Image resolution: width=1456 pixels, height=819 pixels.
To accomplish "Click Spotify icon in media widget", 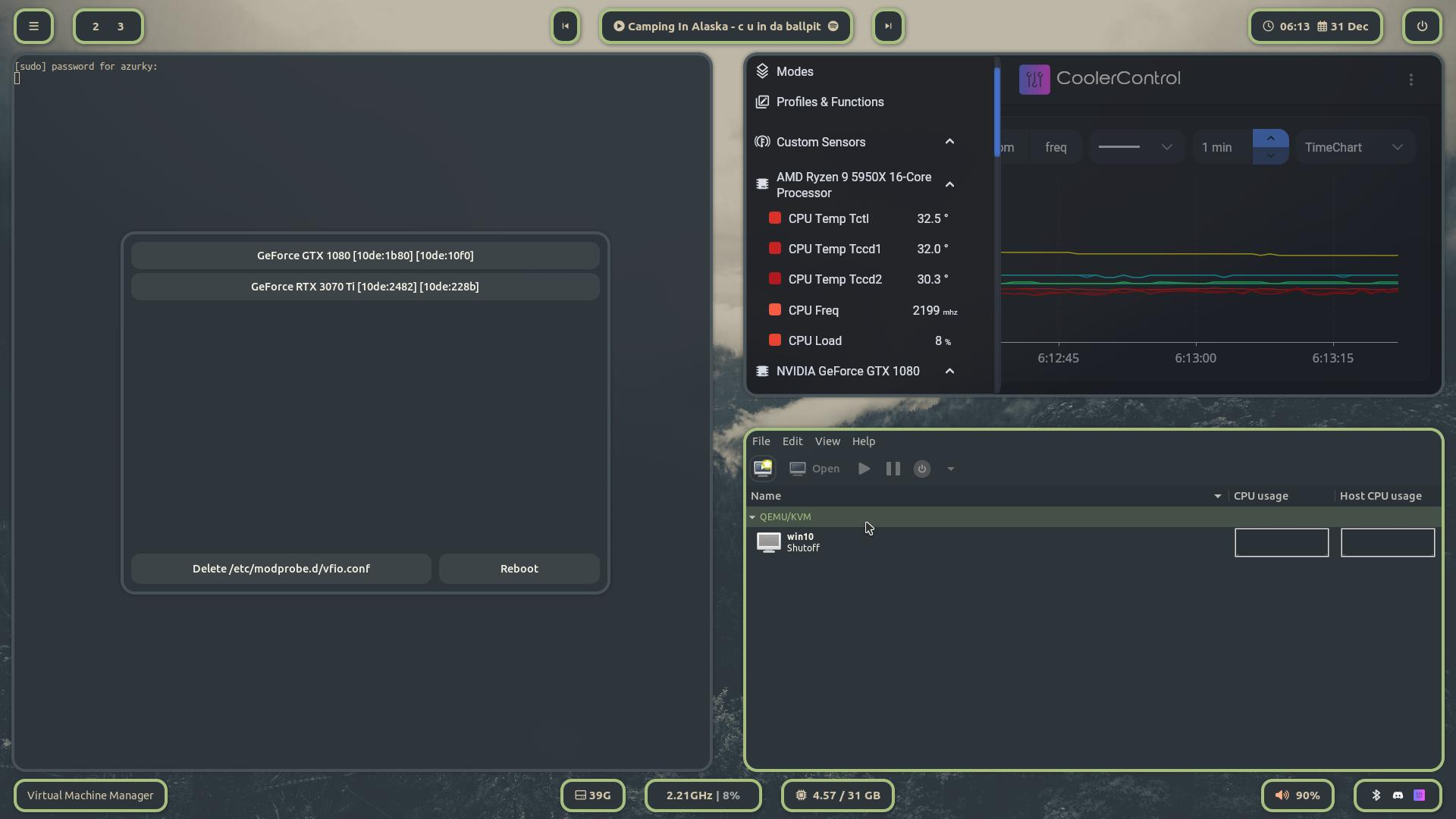I will click(x=833, y=26).
